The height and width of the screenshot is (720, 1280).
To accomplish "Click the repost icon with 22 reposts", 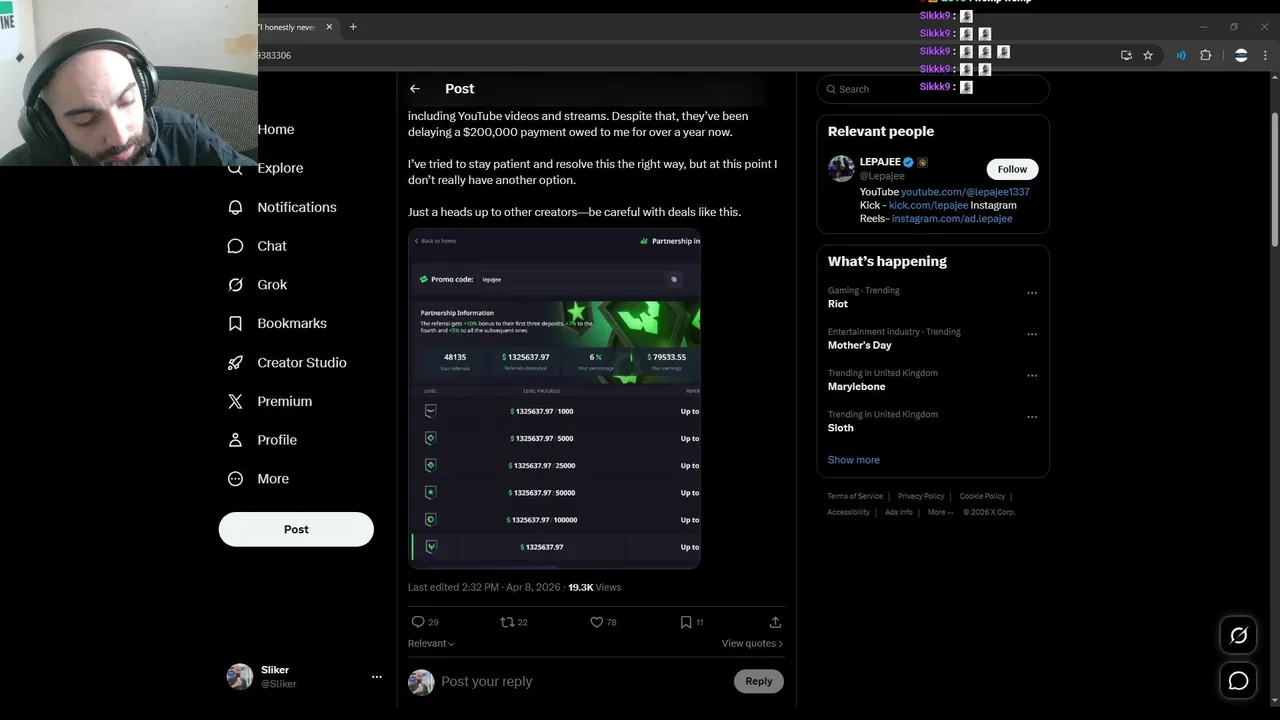I will click(507, 622).
